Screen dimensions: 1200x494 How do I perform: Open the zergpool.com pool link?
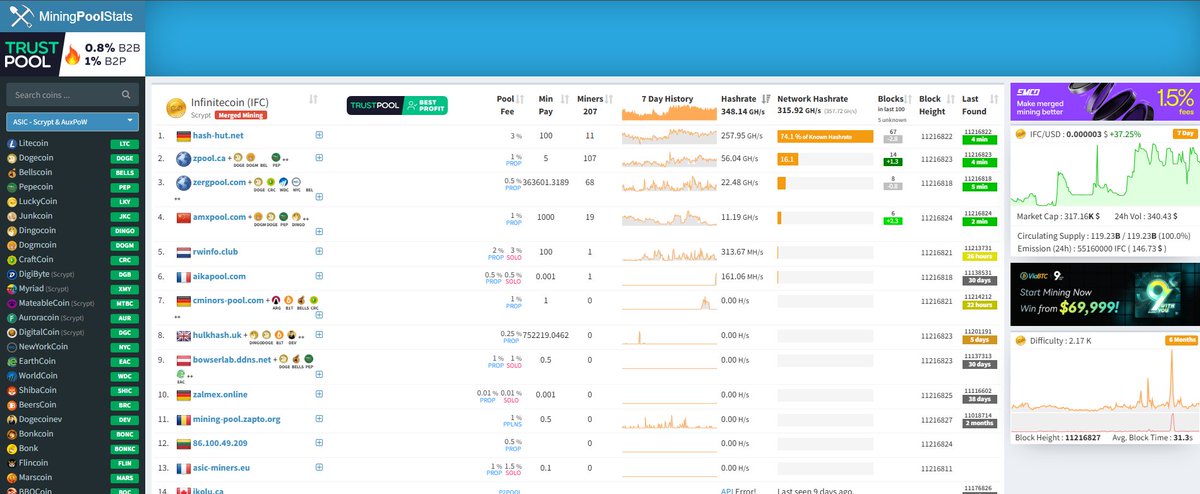pos(221,182)
